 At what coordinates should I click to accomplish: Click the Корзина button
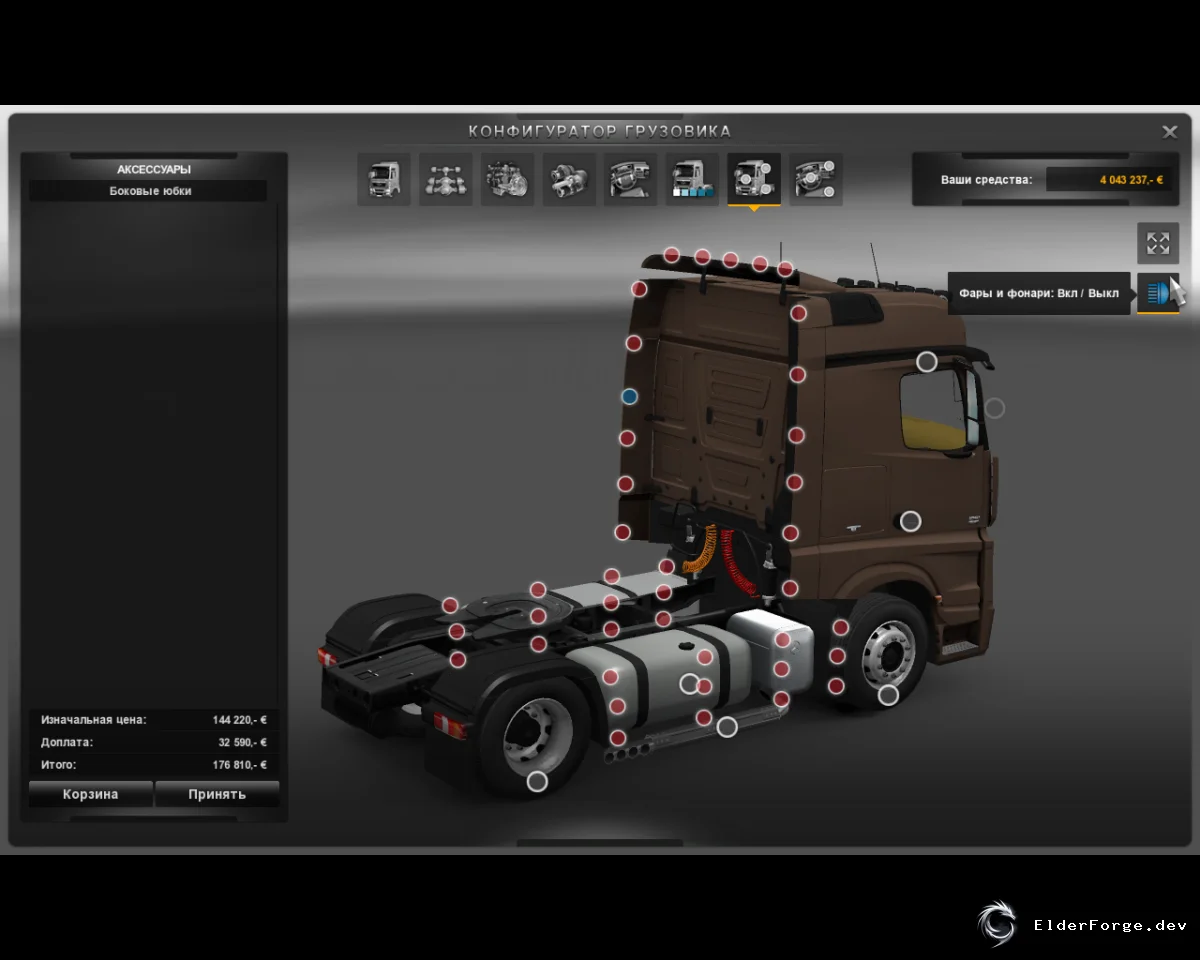click(x=91, y=794)
